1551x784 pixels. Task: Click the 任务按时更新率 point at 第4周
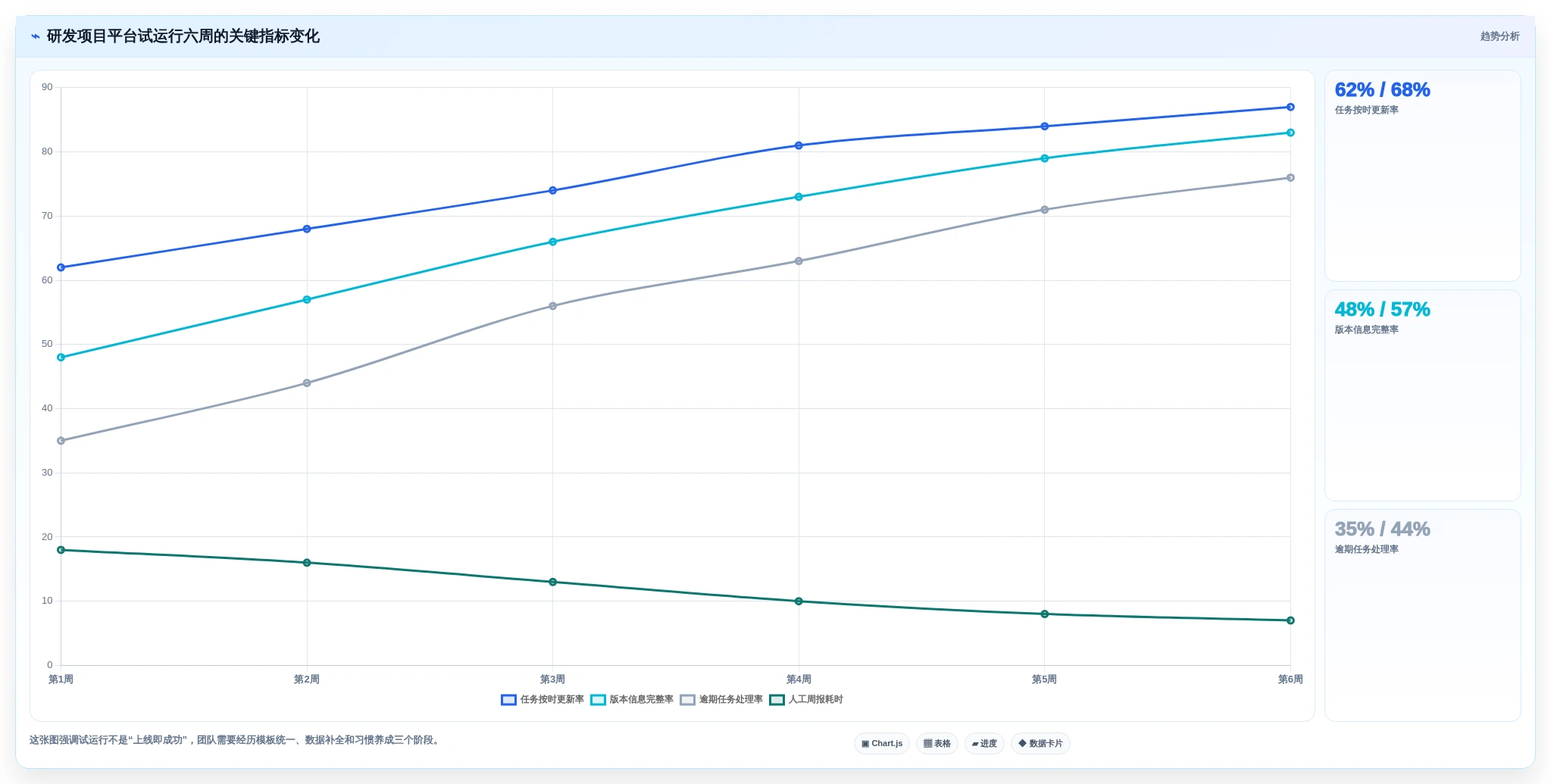(799, 145)
